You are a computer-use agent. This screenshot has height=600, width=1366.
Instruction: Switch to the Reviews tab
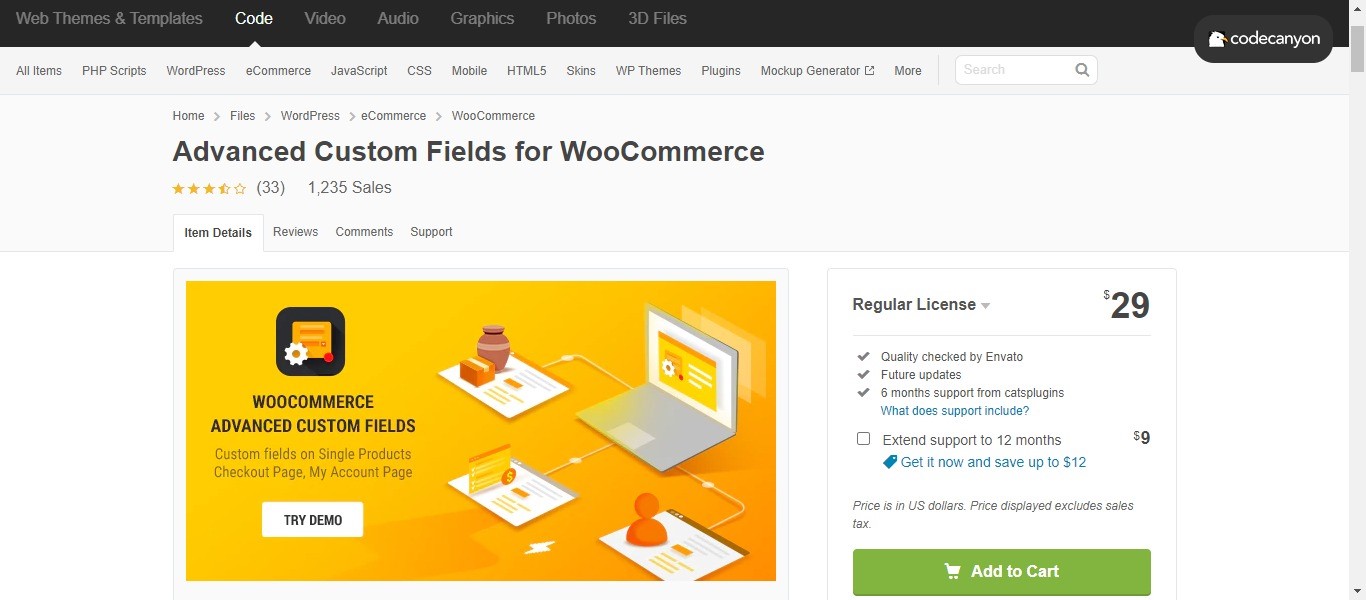pyautogui.click(x=295, y=232)
